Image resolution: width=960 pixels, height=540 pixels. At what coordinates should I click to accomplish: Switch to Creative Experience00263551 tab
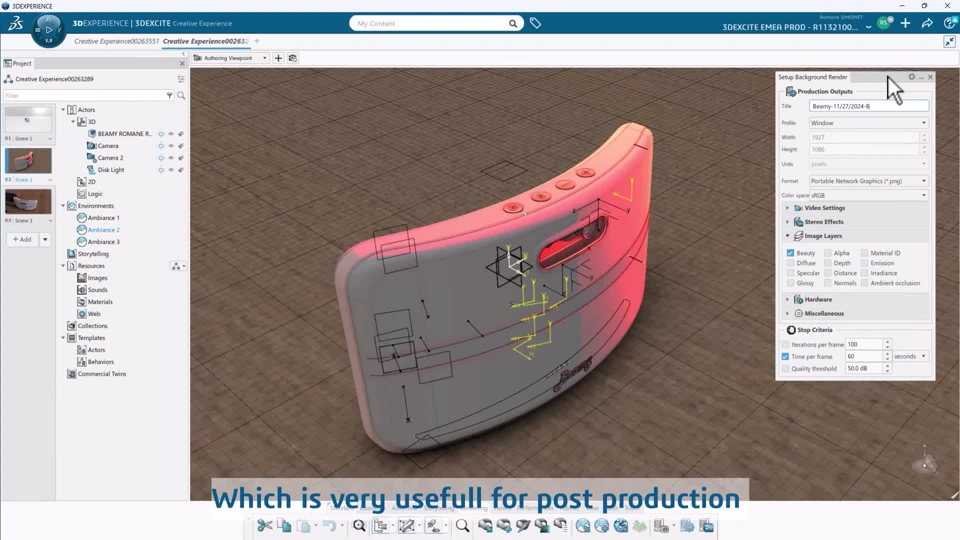click(x=116, y=41)
